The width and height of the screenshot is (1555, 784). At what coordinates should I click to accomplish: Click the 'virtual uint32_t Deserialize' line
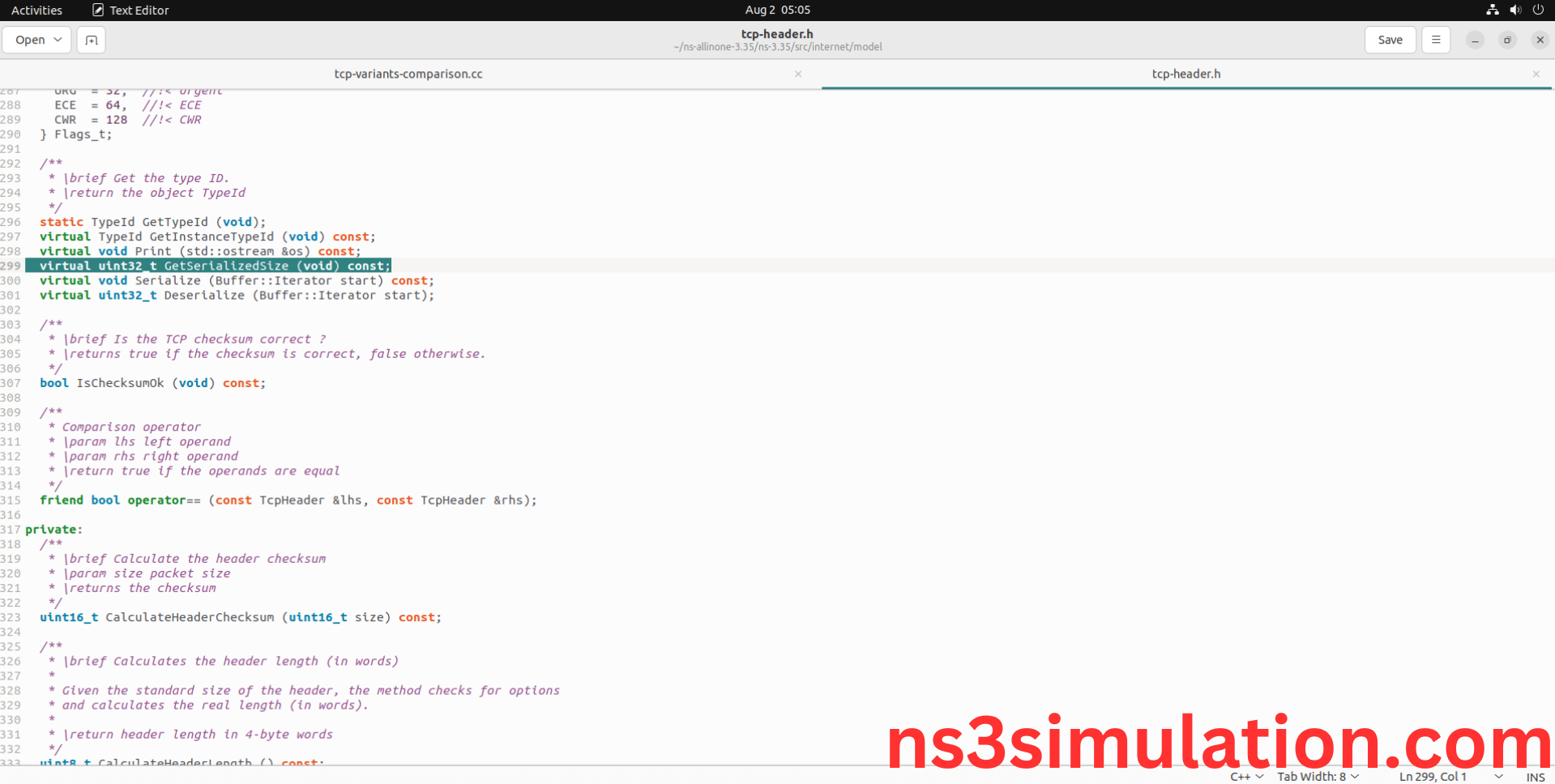[x=237, y=295]
